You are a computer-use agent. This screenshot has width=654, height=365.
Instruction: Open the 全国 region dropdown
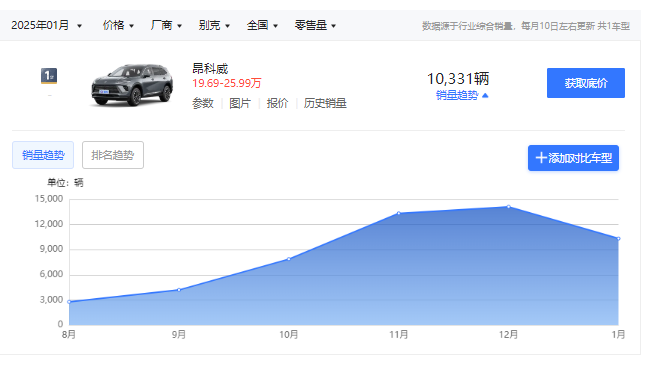[262, 25]
